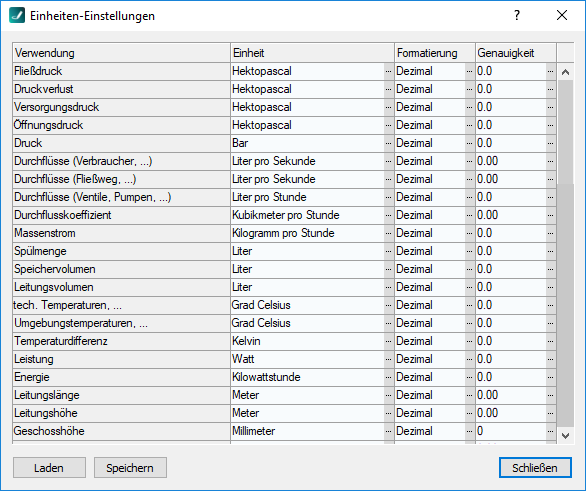Select the Formatierung column header
The height and width of the screenshot is (491, 586).
tap(435, 53)
